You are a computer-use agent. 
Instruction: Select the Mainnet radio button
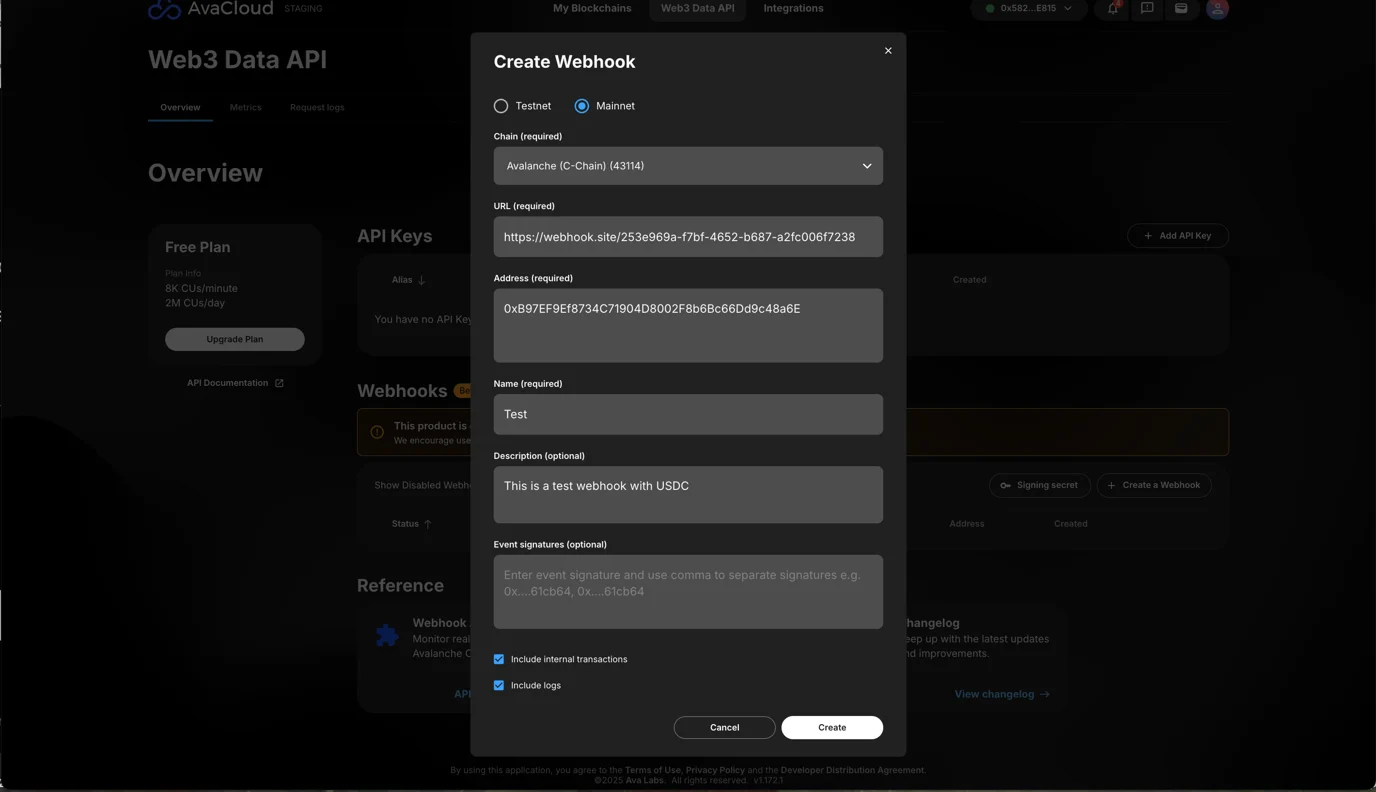click(x=582, y=106)
